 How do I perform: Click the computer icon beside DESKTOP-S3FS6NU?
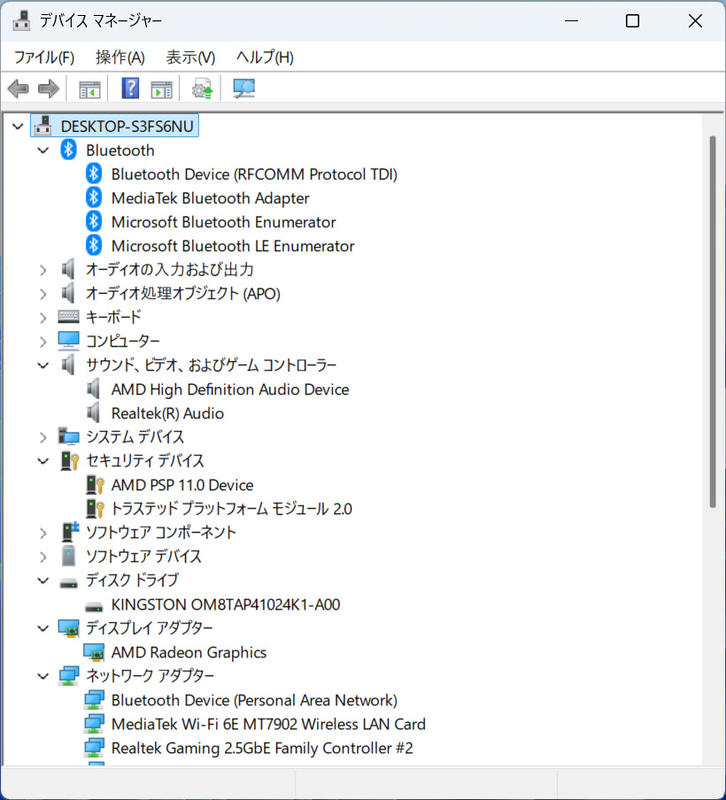pyautogui.click(x=43, y=126)
